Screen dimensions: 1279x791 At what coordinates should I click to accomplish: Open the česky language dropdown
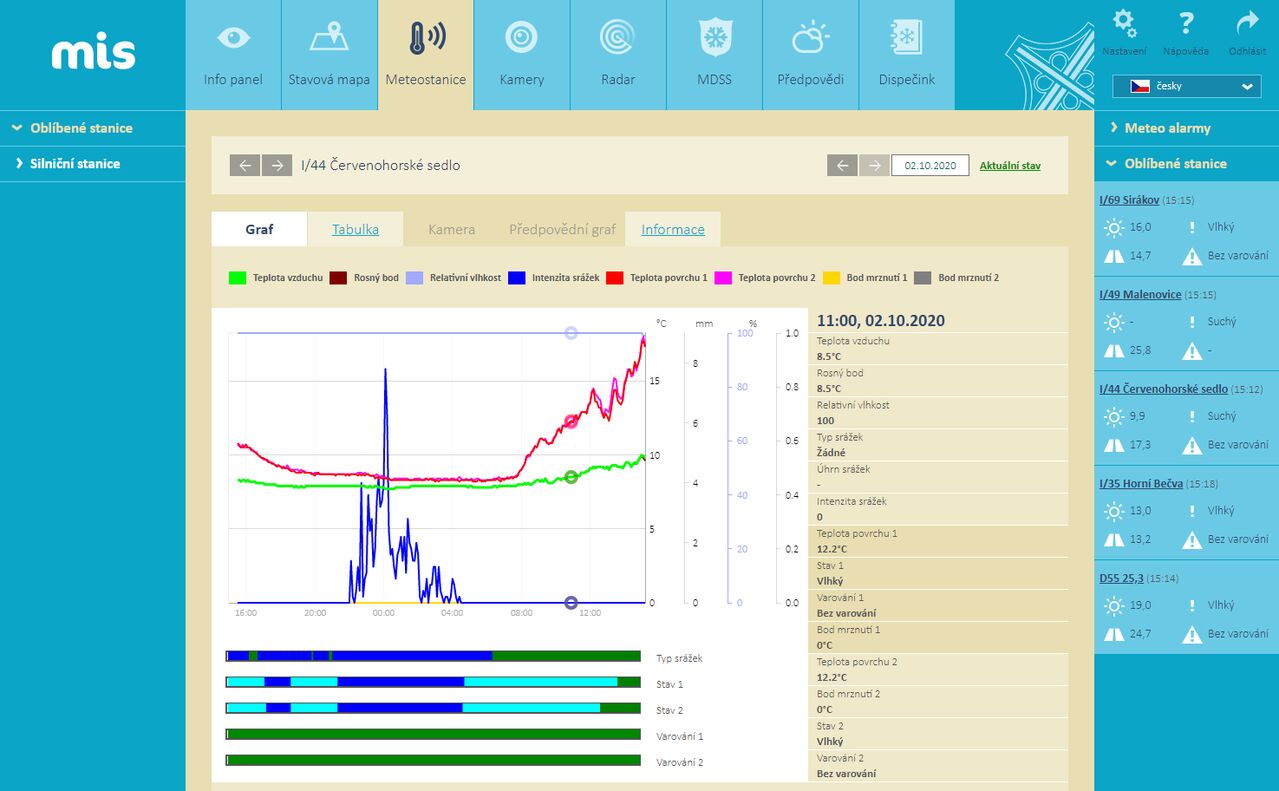(1186, 86)
